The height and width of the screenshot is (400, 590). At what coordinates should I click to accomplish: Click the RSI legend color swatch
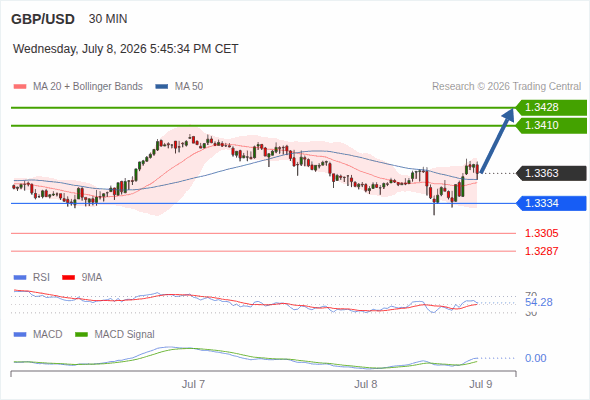[20, 278]
